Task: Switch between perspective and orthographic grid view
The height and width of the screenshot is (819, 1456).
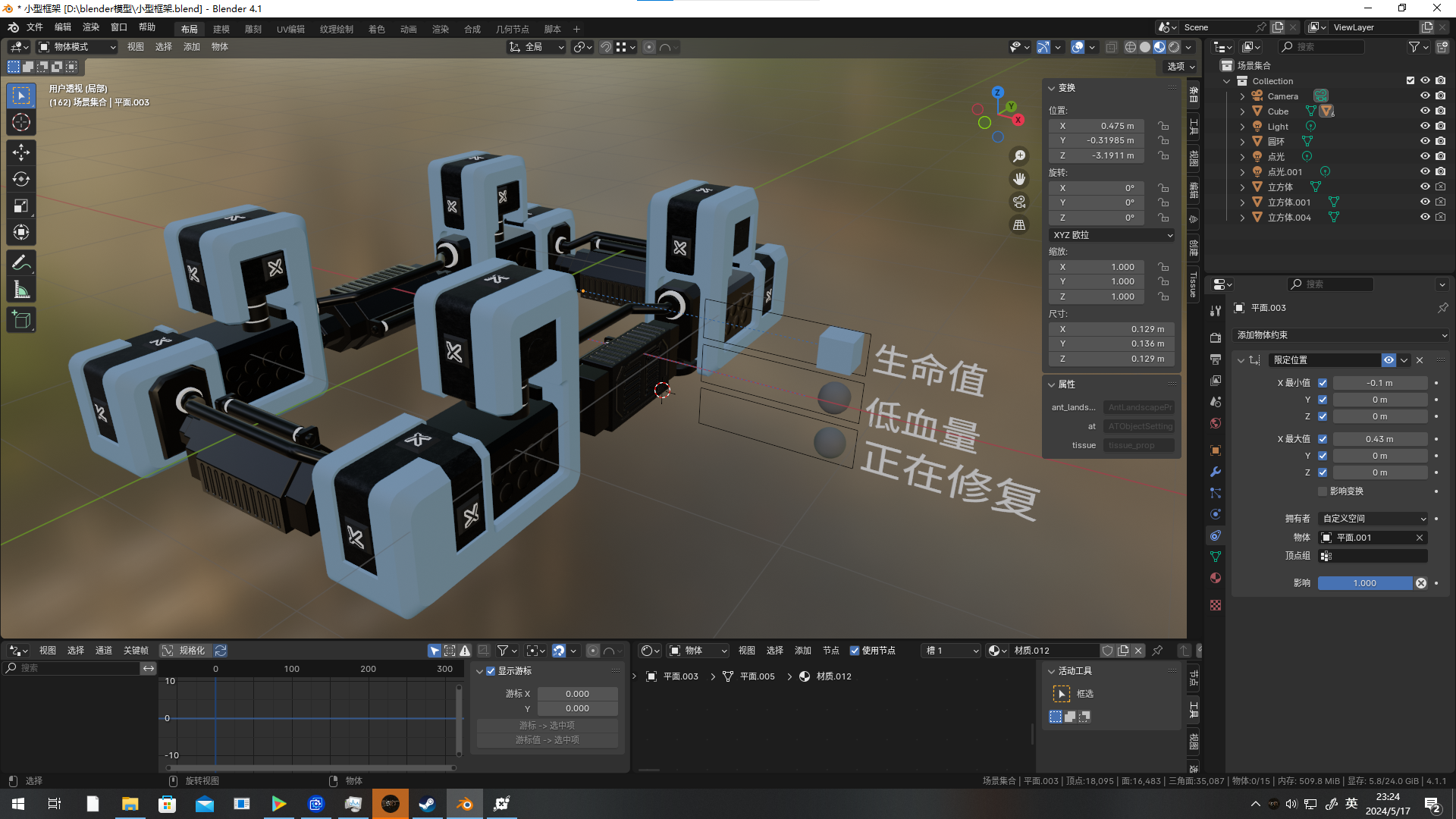Action: [1019, 225]
